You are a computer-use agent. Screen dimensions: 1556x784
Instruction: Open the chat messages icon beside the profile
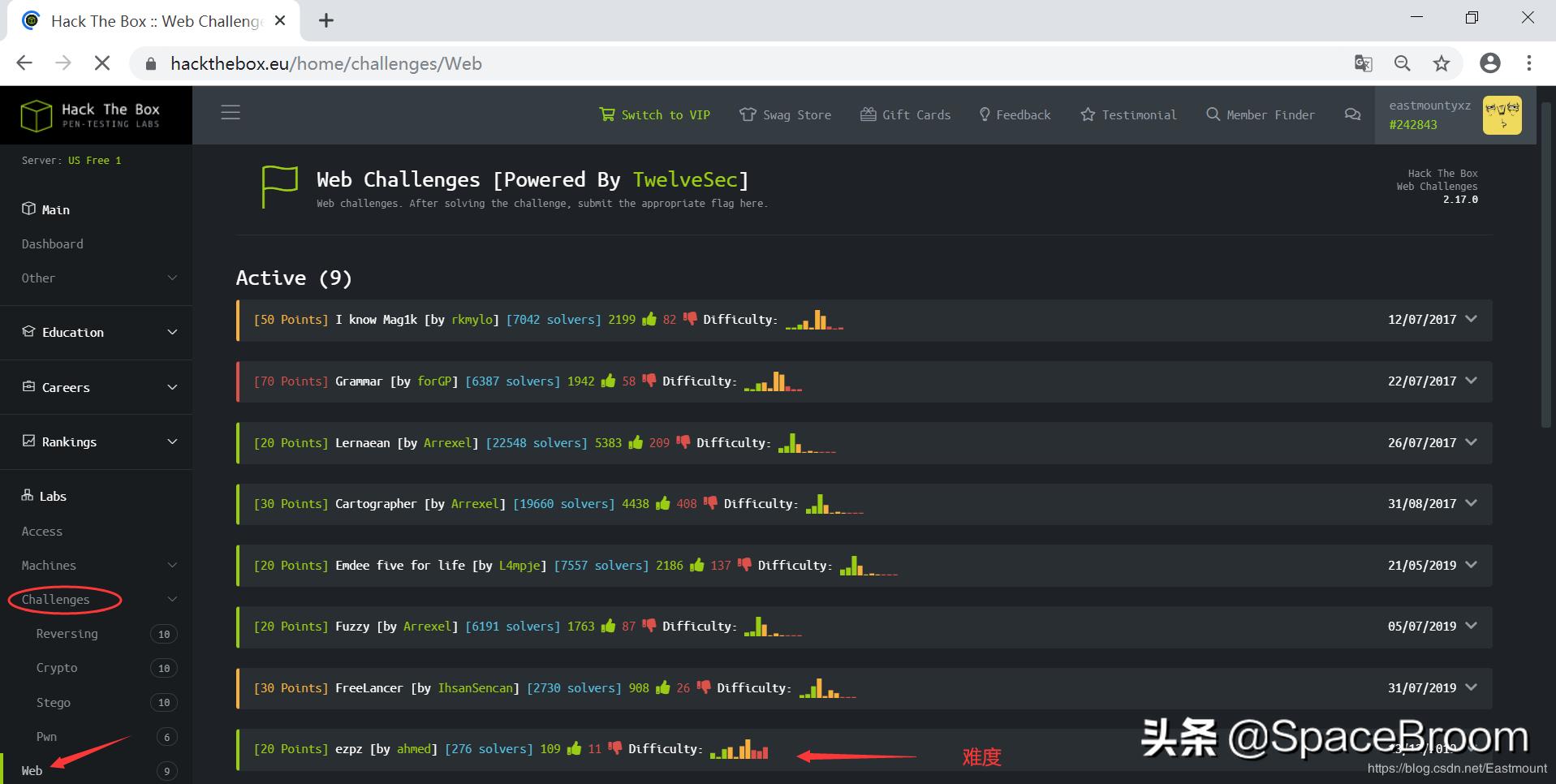click(x=1351, y=115)
